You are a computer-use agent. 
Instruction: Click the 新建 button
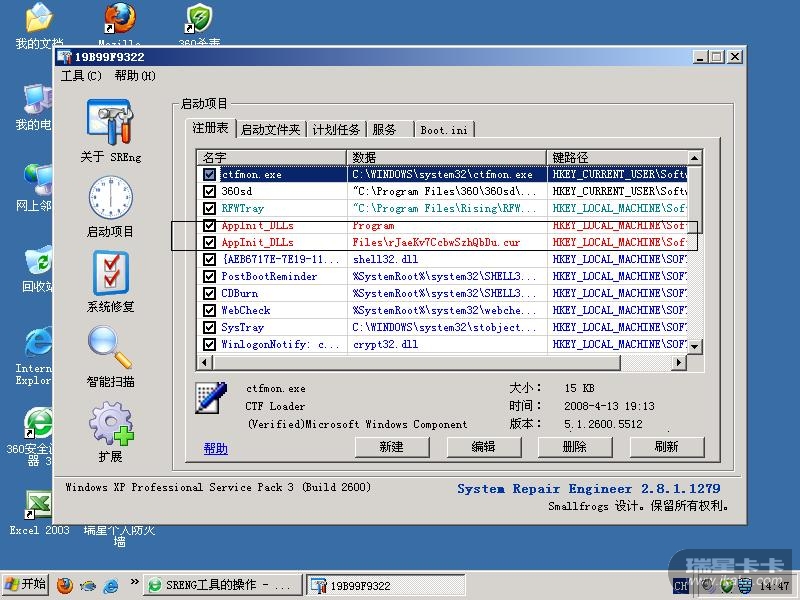(392, 447)
